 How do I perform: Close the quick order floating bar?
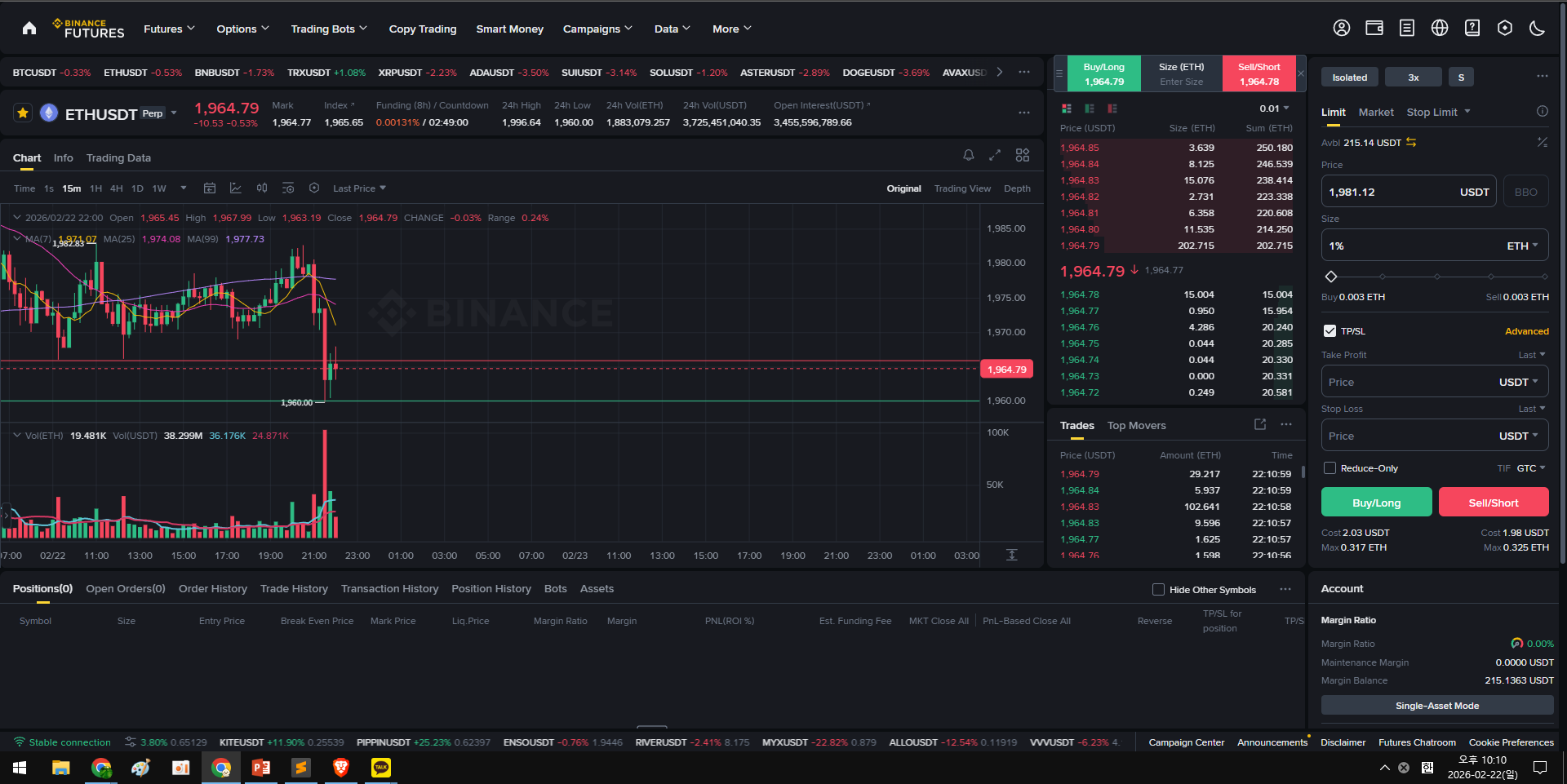point(1301,73)
